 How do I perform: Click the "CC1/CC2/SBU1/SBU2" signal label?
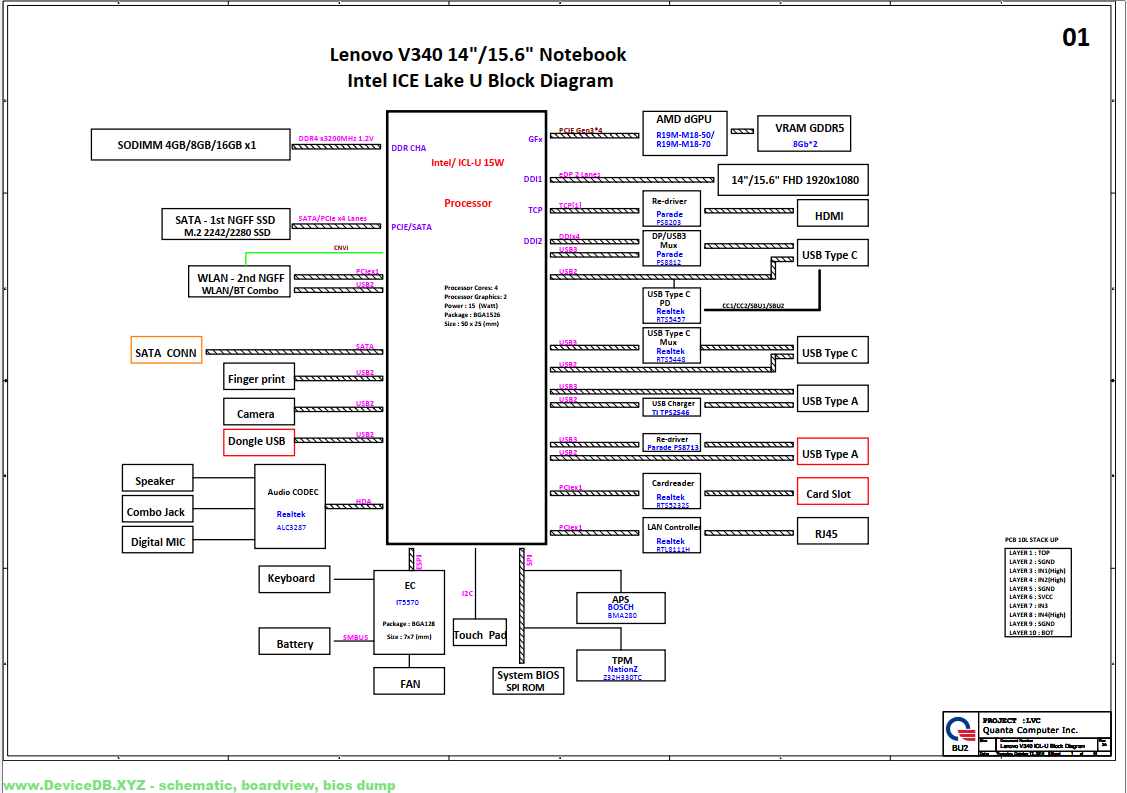click(x=753, y=306)
